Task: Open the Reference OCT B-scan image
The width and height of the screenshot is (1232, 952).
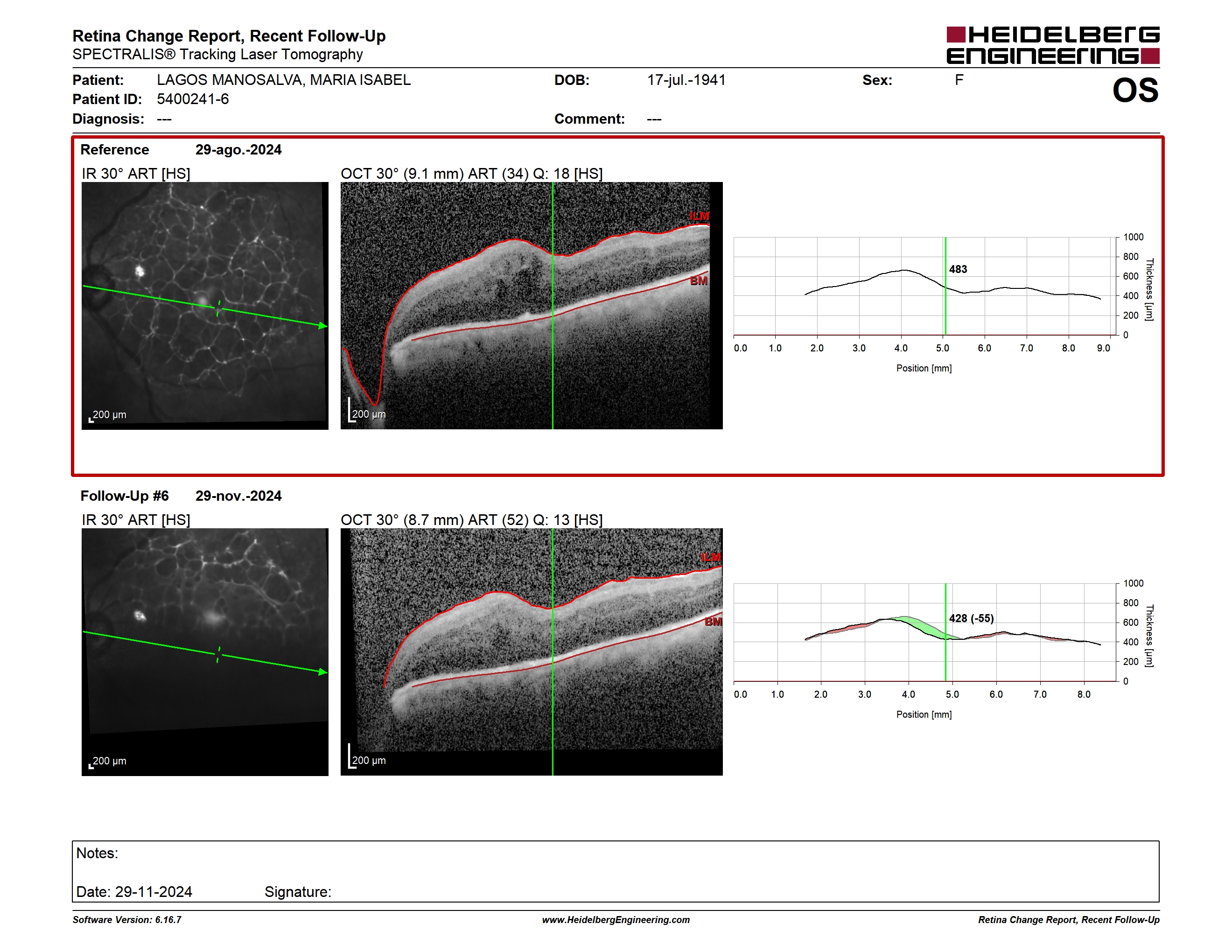Action: (532, 305)
